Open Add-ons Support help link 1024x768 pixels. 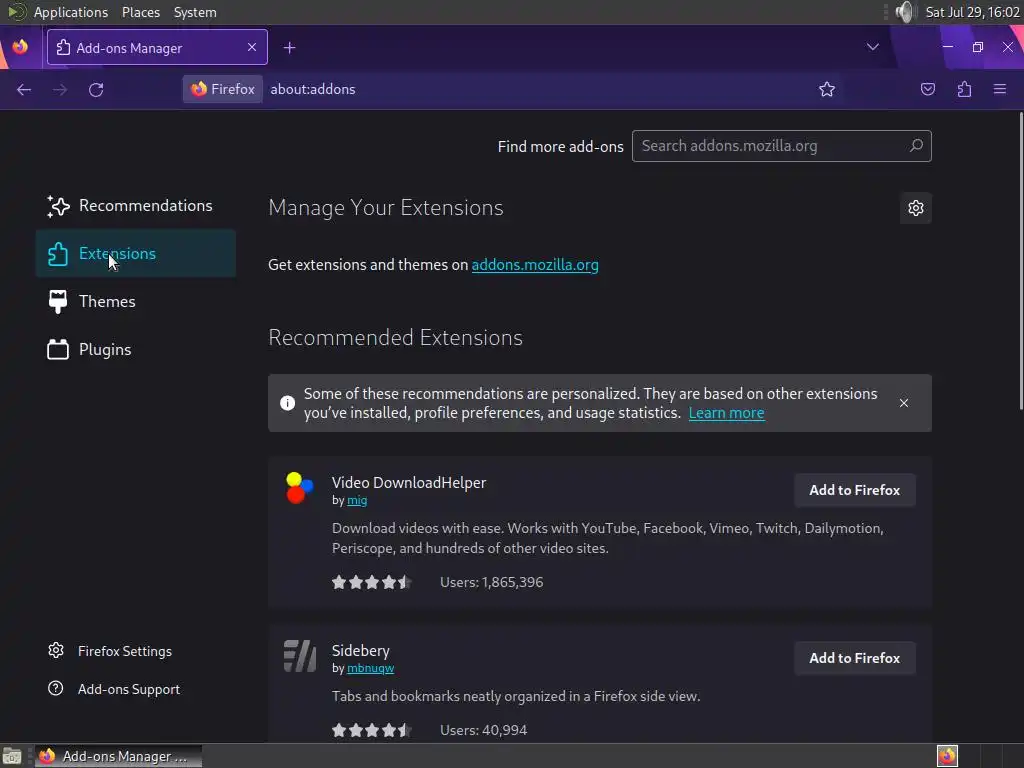114,689
